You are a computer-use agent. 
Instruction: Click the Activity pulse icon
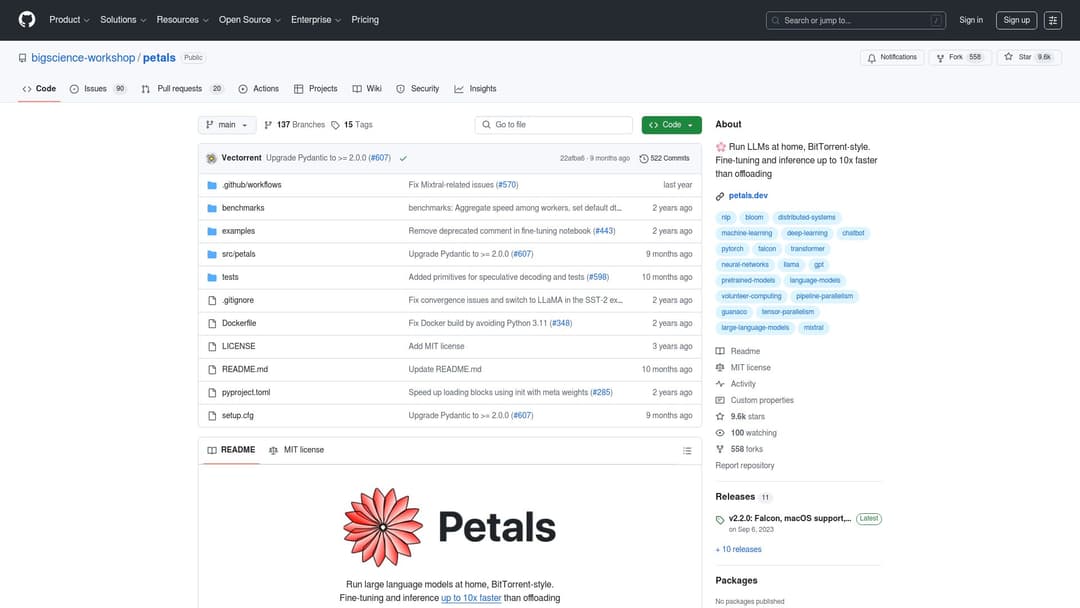[720, 384]
